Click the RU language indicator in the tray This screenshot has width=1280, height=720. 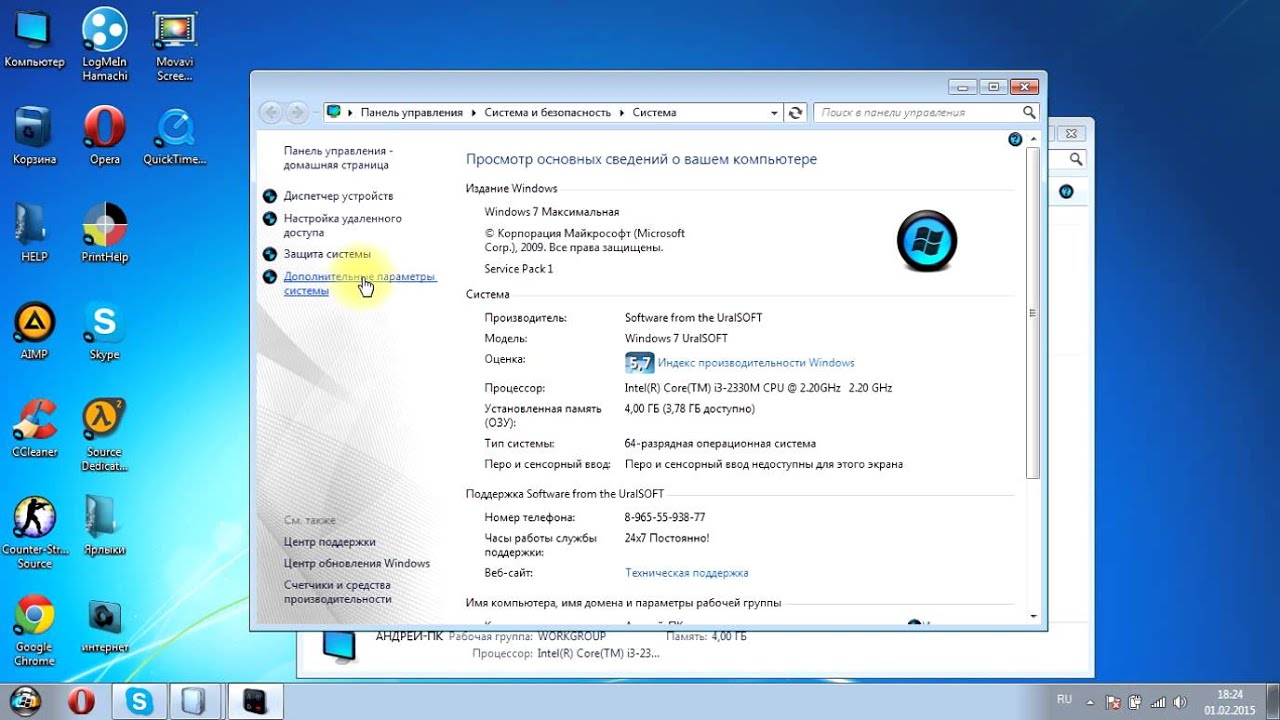pos(1065,699)
